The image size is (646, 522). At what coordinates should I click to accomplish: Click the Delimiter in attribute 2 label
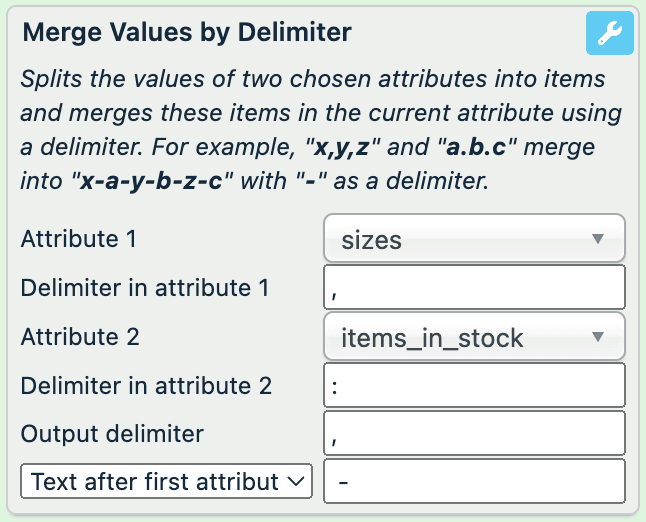146,385
